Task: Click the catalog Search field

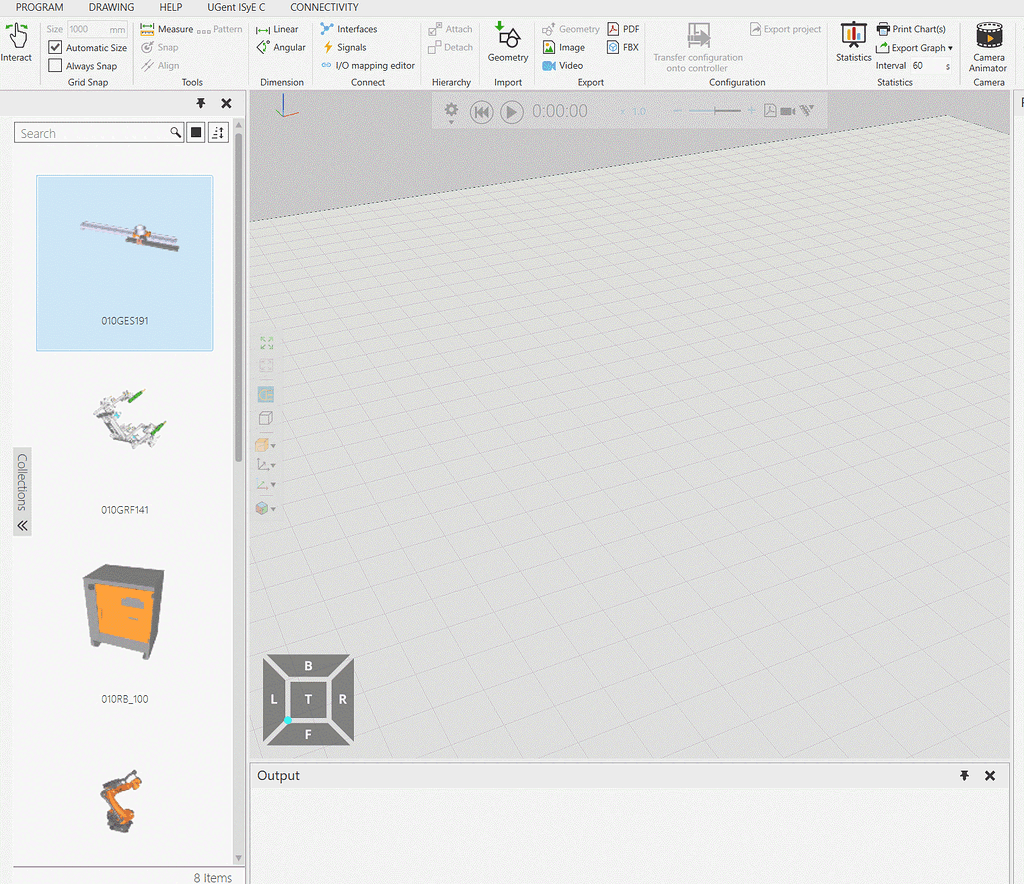Action: (91, 133)
